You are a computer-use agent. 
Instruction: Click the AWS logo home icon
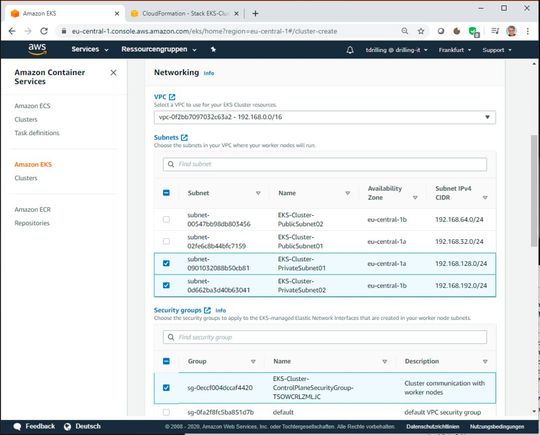(x=37, y=49)
